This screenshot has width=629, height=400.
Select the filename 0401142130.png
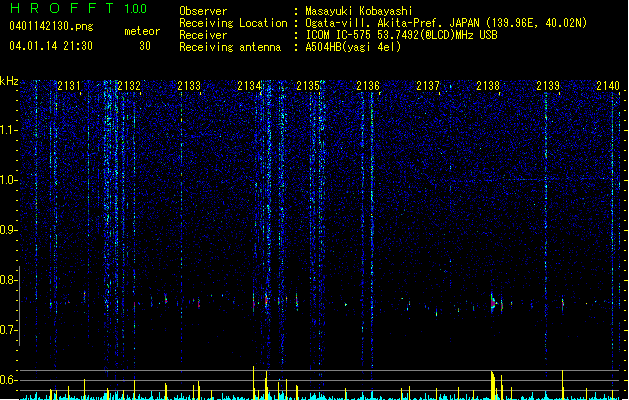click(51, 26)
